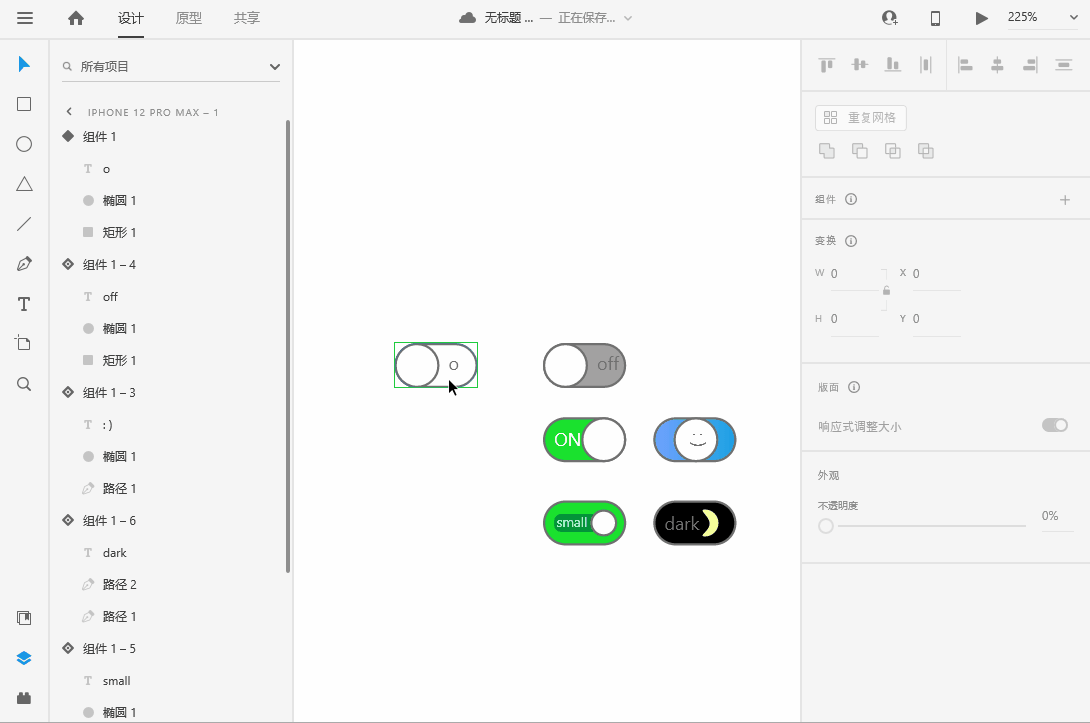Open the zoom level dropdown at 225%

pyautogui.click(x=1041, y=18)
